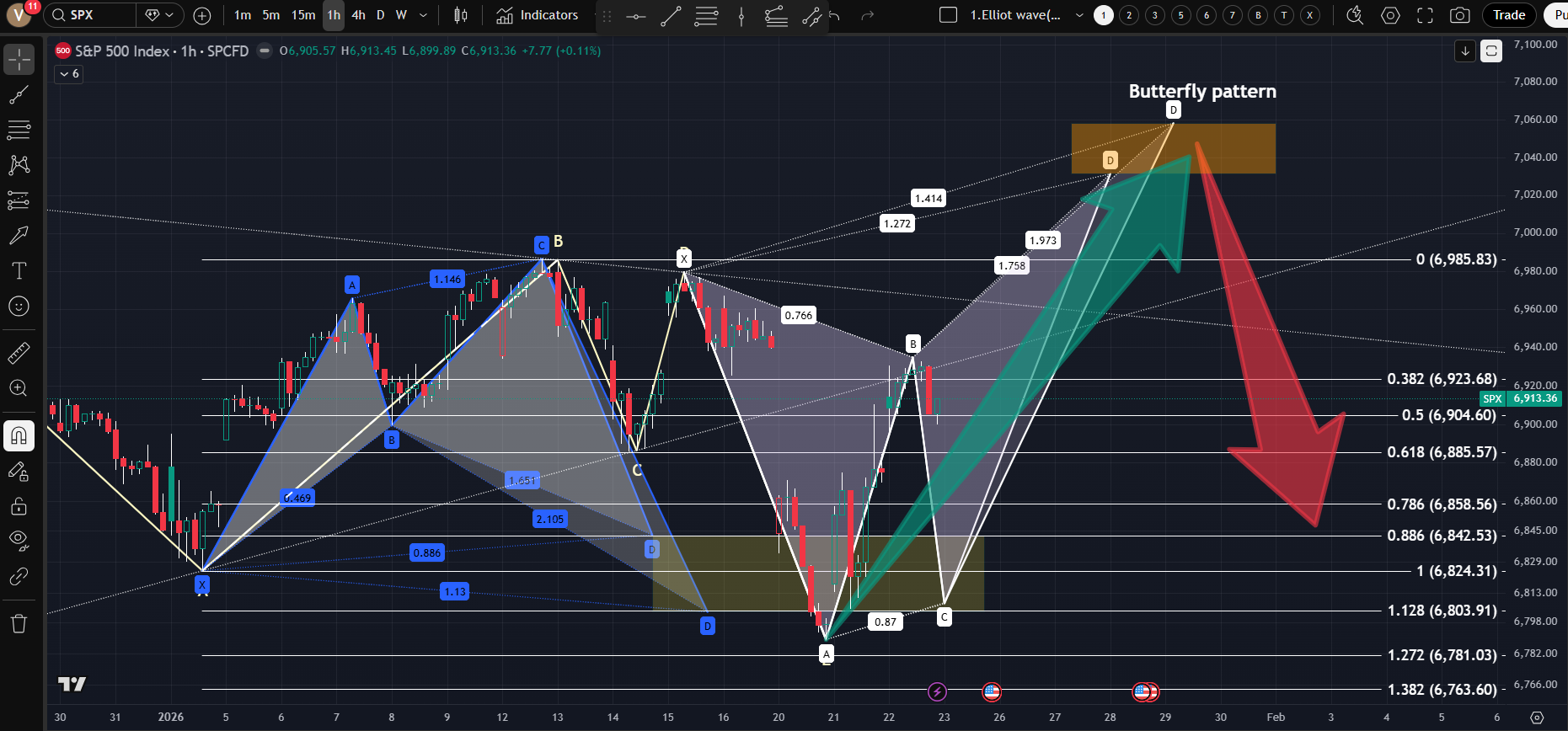Expand the collapsed indicators legend showing 6
Viewport: 1568px width, 731px height.
[x=69, y=74]
